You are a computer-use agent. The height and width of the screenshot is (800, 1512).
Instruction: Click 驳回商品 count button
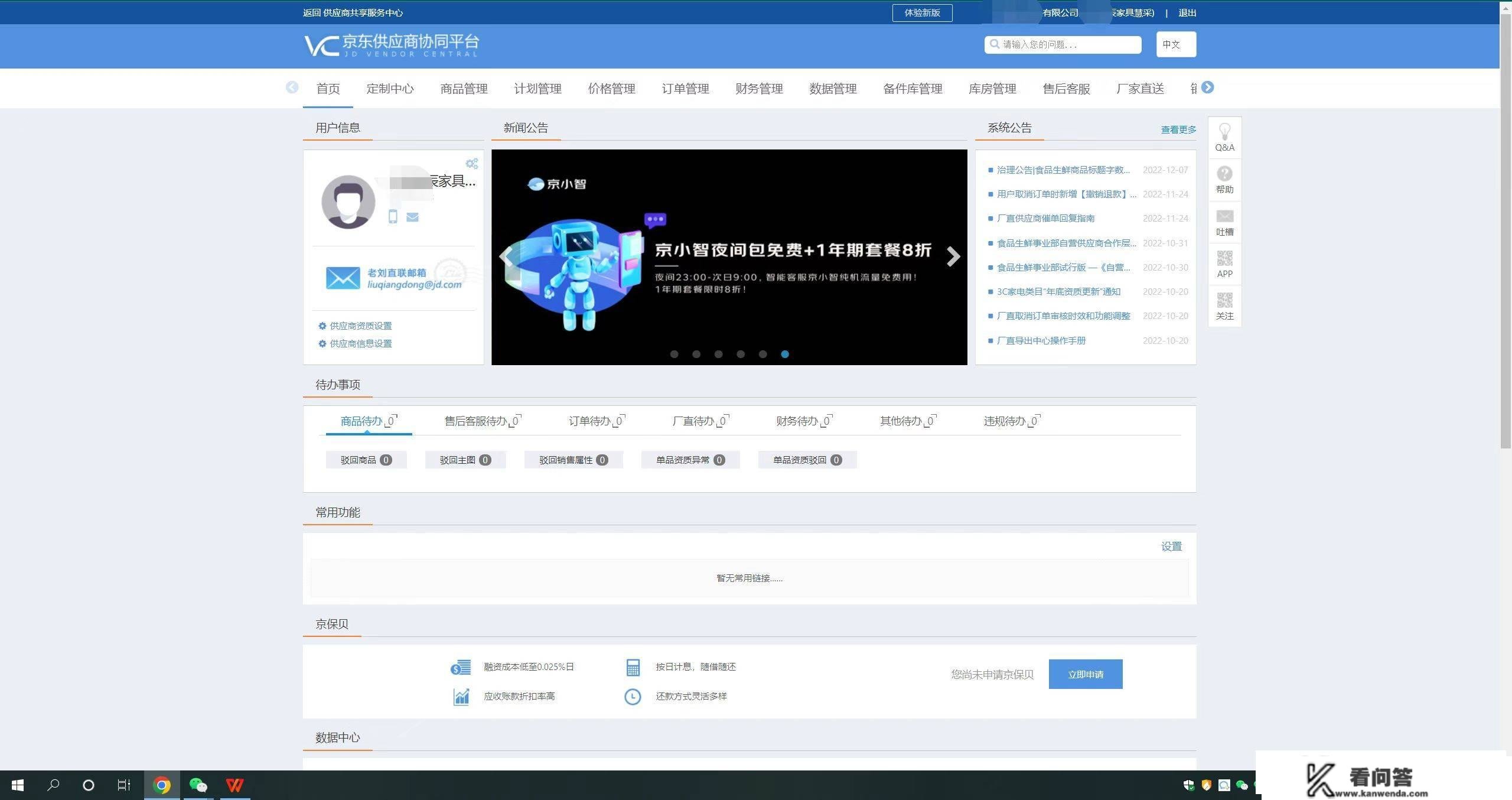tap(366, 460)
